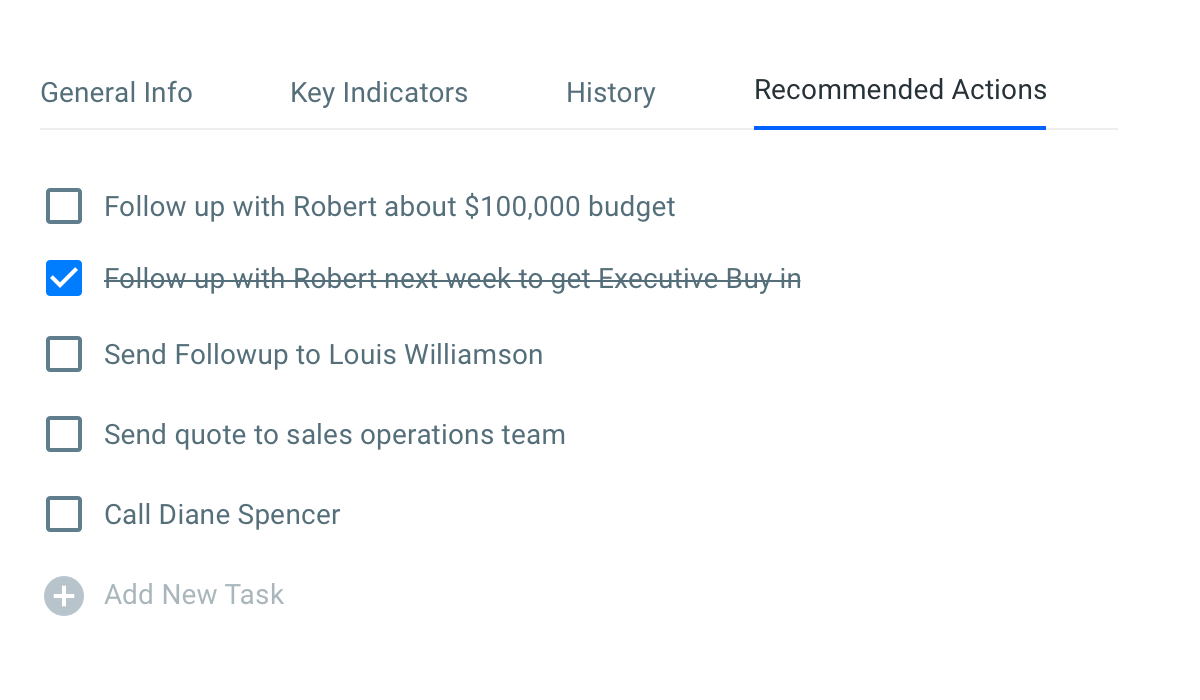The height and width of the screenshot is (700, 1200).
Task: Click the white checkmark in the blue checkbox
Action: coord(64,279)
